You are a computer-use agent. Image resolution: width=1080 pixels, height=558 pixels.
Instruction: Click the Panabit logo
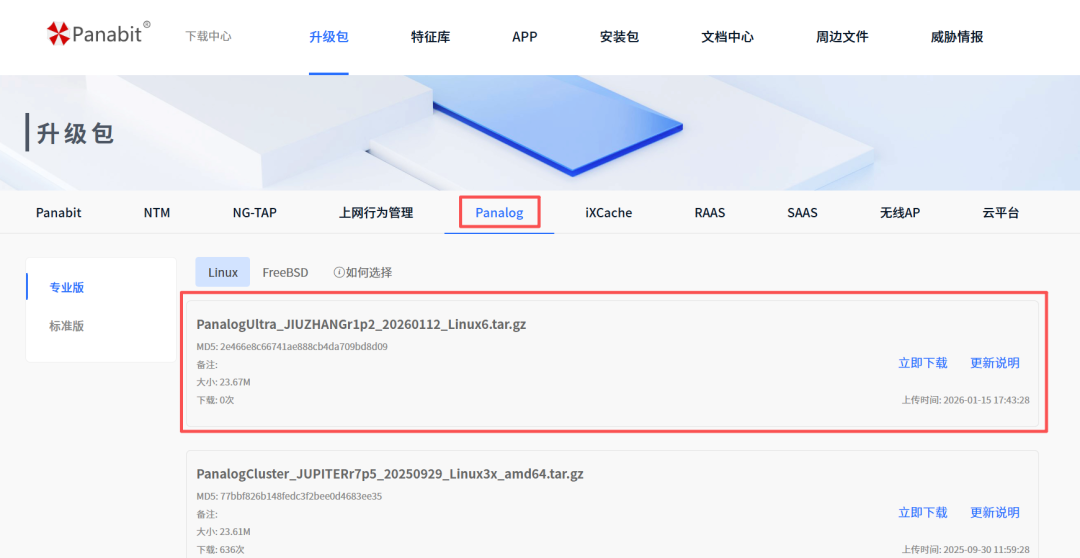click(98, 32)
